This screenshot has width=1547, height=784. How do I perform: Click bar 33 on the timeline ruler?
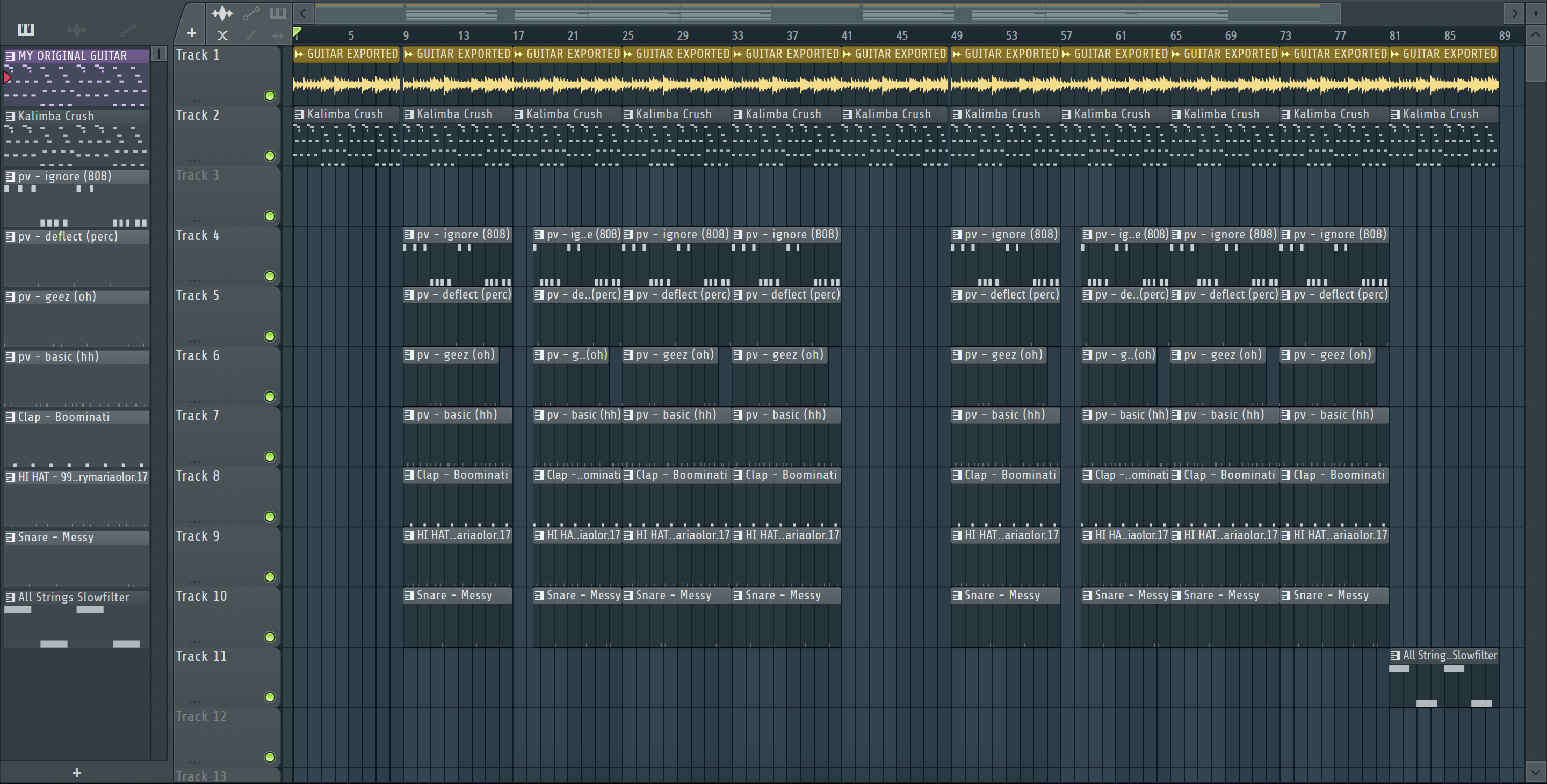tap(738, 35)
